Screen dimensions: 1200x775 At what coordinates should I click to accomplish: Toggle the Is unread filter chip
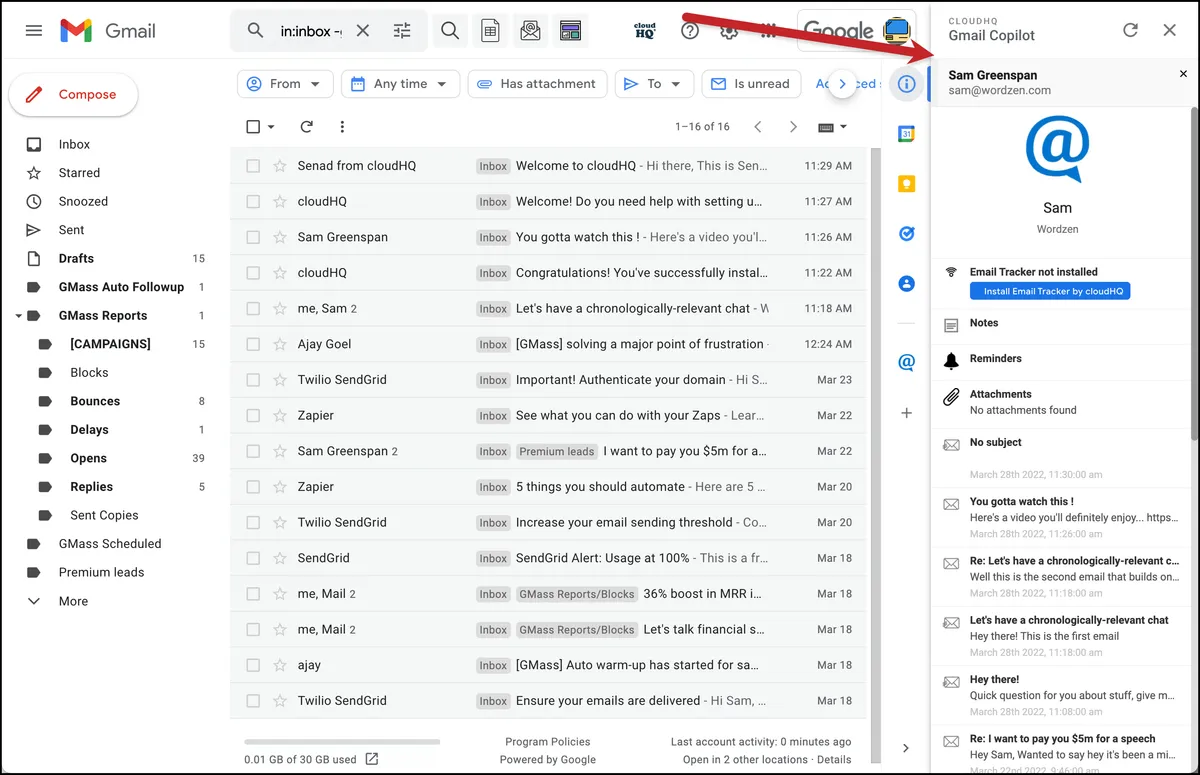(749, 84)
